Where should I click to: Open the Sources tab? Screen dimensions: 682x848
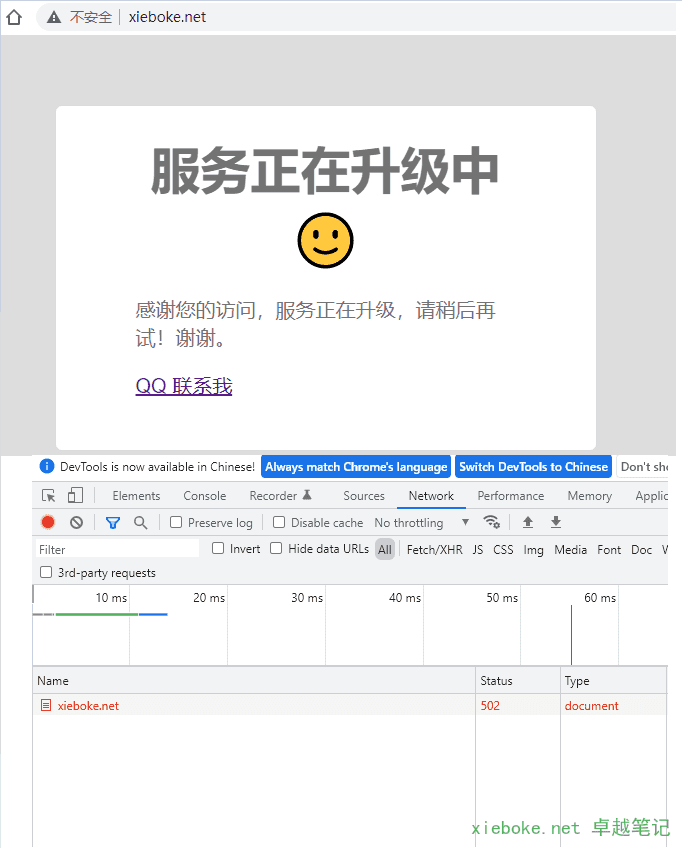click(x=363, y=496)
